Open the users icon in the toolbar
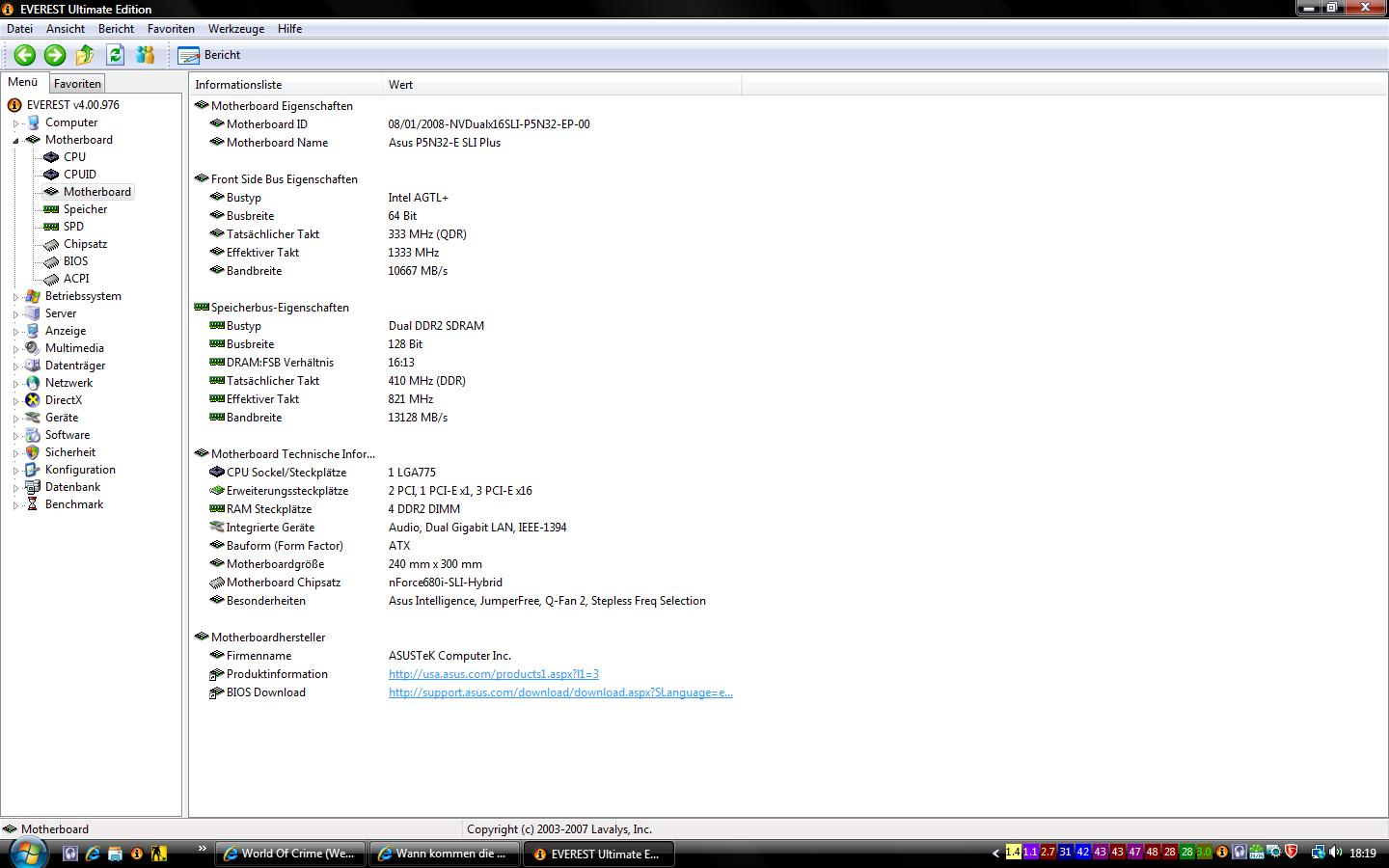Screen dimensions: 1389x868 [x=145, y=55]
